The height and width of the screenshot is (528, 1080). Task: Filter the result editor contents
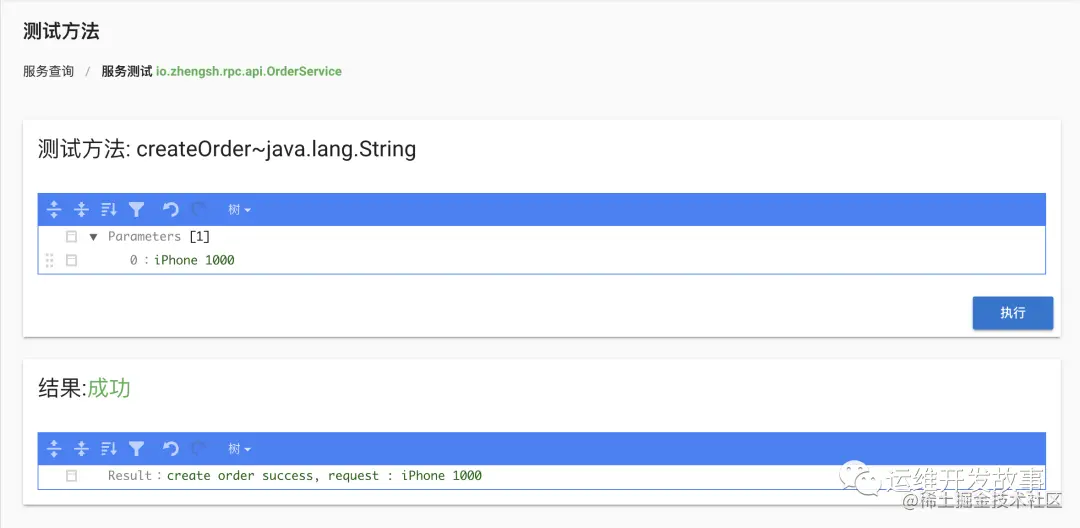tap(136, 449)
